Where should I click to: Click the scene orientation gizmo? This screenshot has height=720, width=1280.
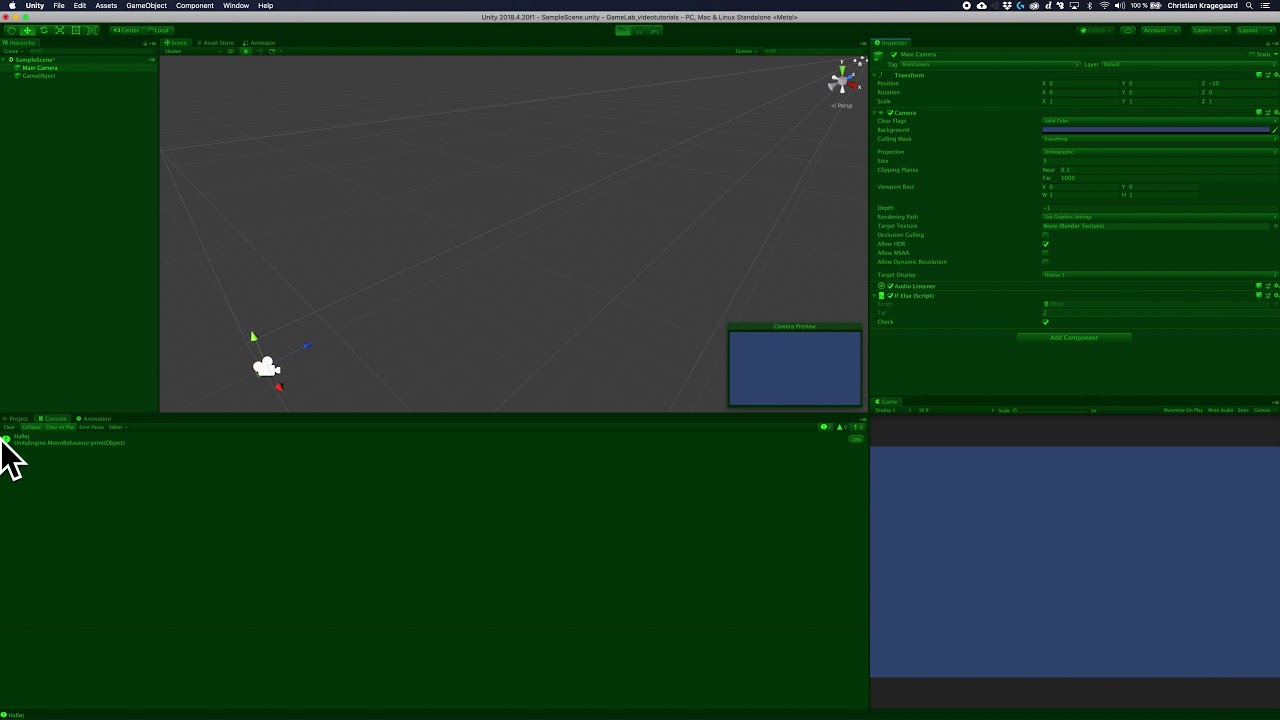point(843,80)
